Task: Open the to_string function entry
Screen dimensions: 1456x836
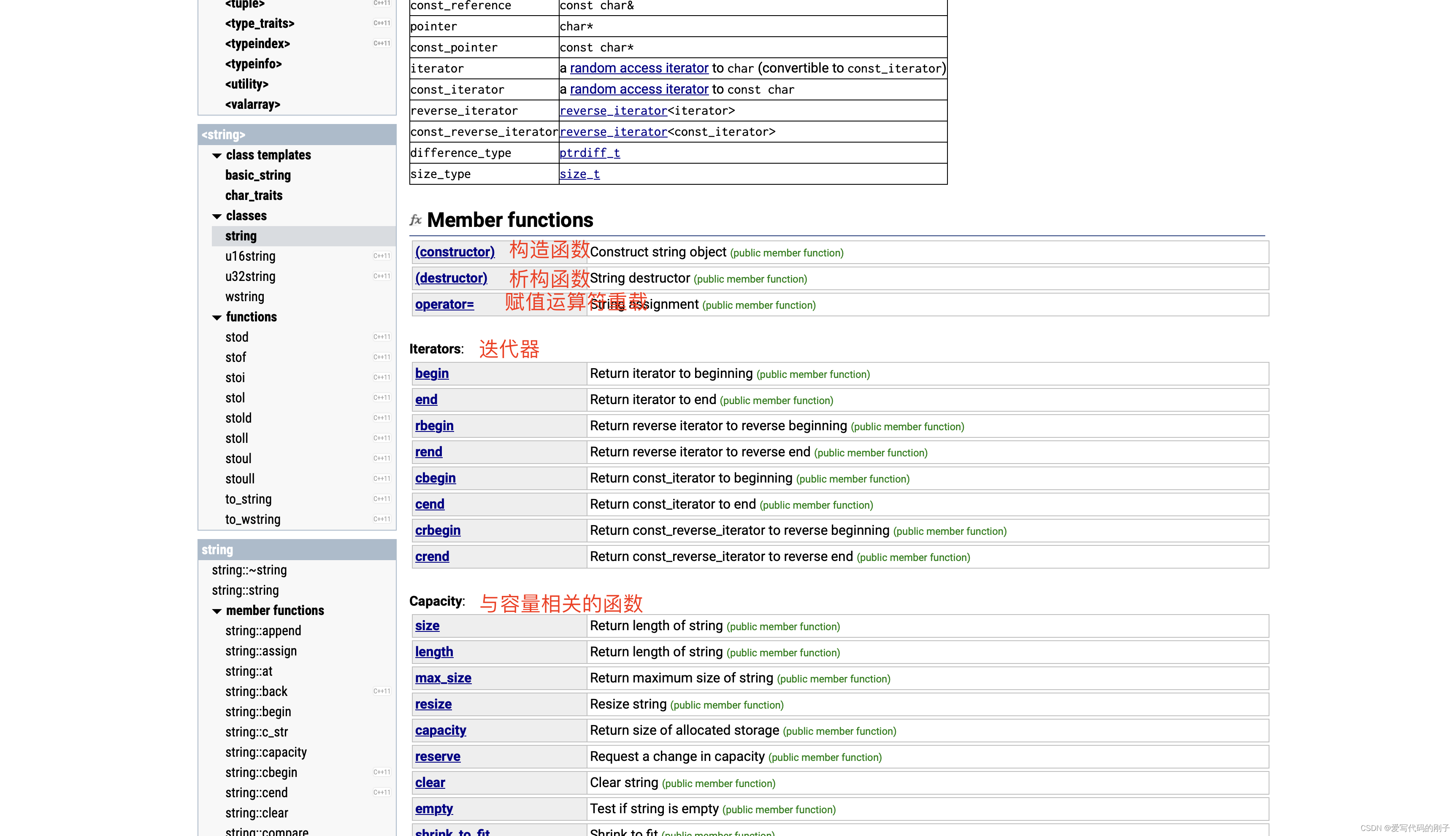Action: (248, 499)
